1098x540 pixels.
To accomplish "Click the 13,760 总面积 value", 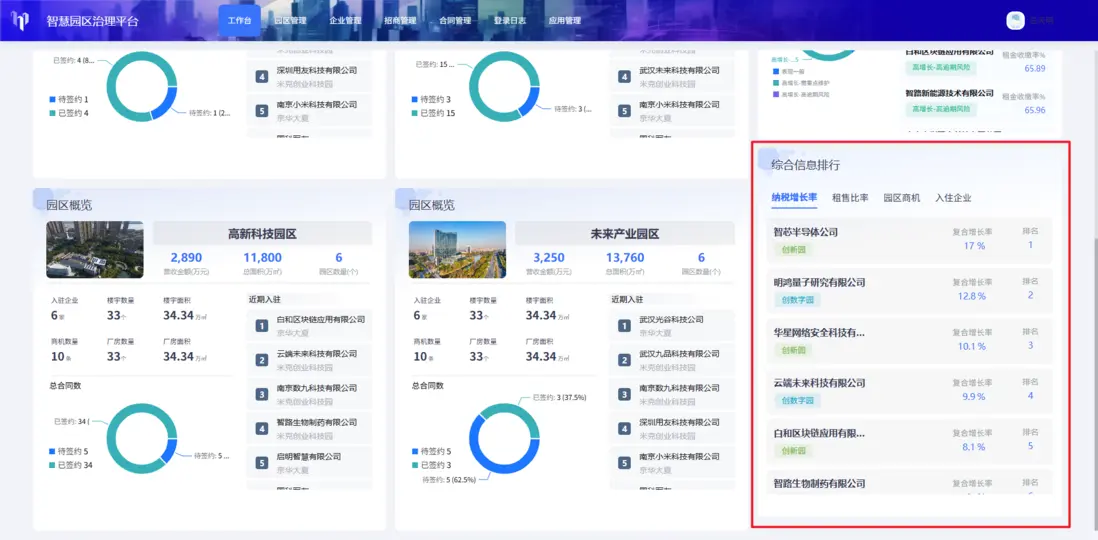I will 625,258.
